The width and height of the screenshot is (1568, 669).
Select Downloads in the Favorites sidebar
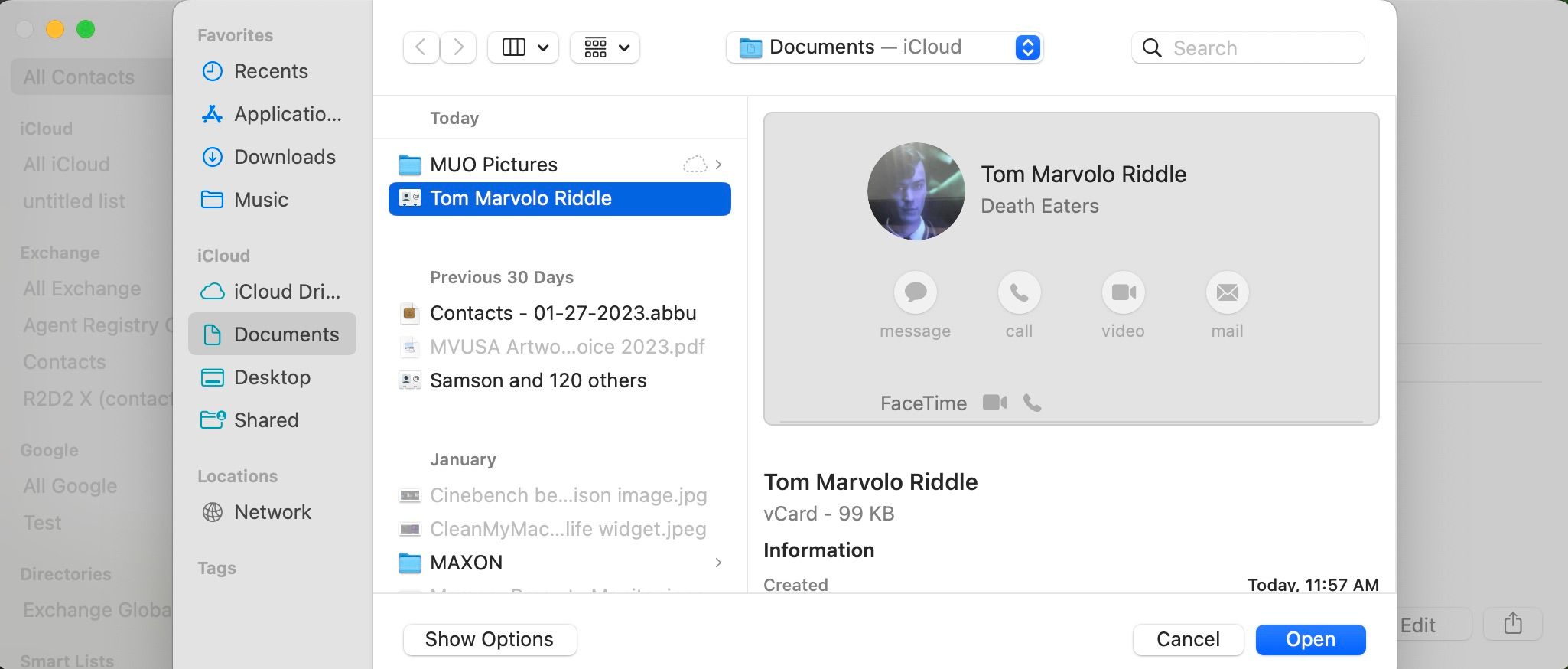click(x=284, y=157)
